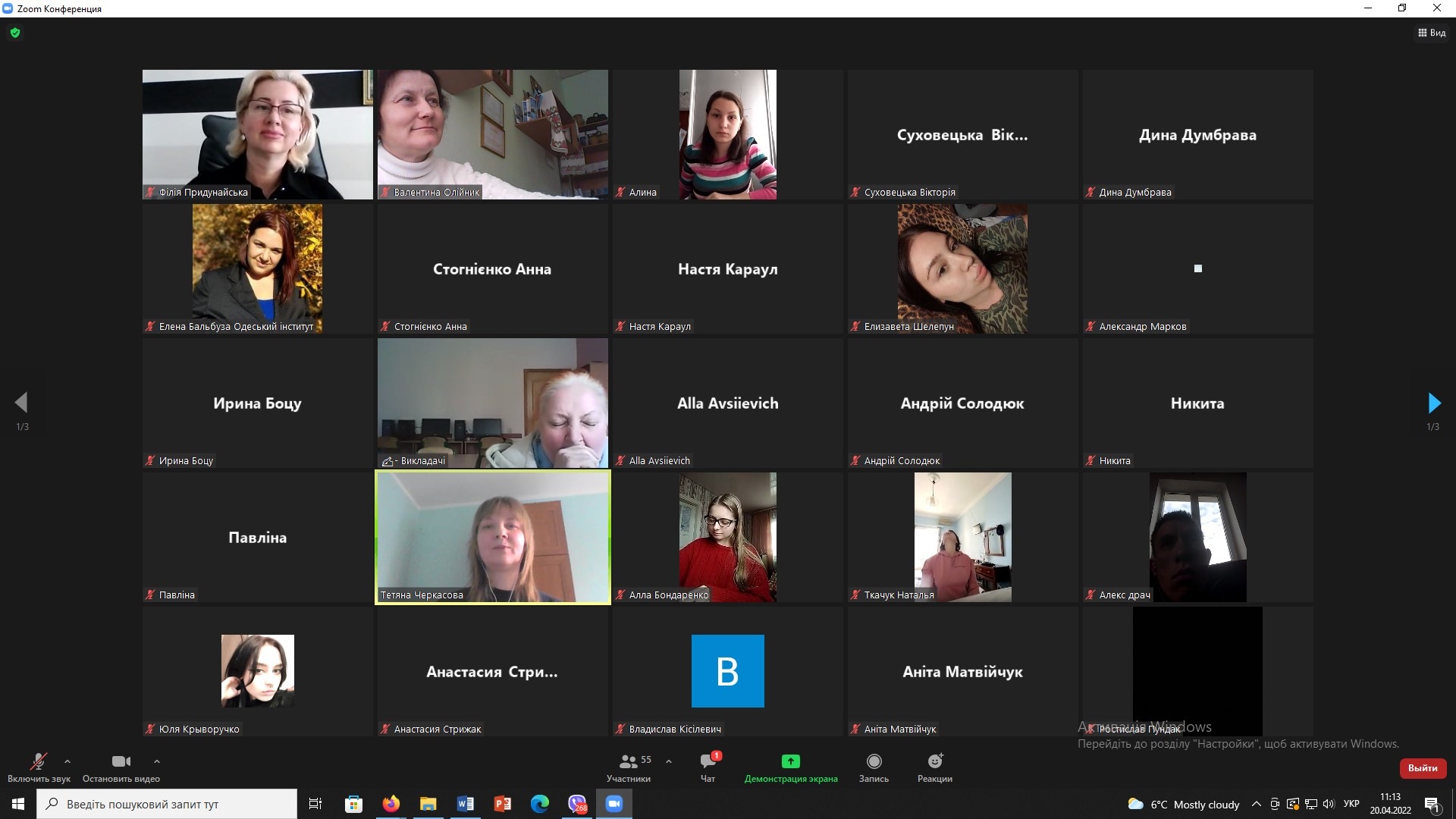Switch input language УКР indicator
This screenshot has width=1456, height=819.
point(1351,804)
